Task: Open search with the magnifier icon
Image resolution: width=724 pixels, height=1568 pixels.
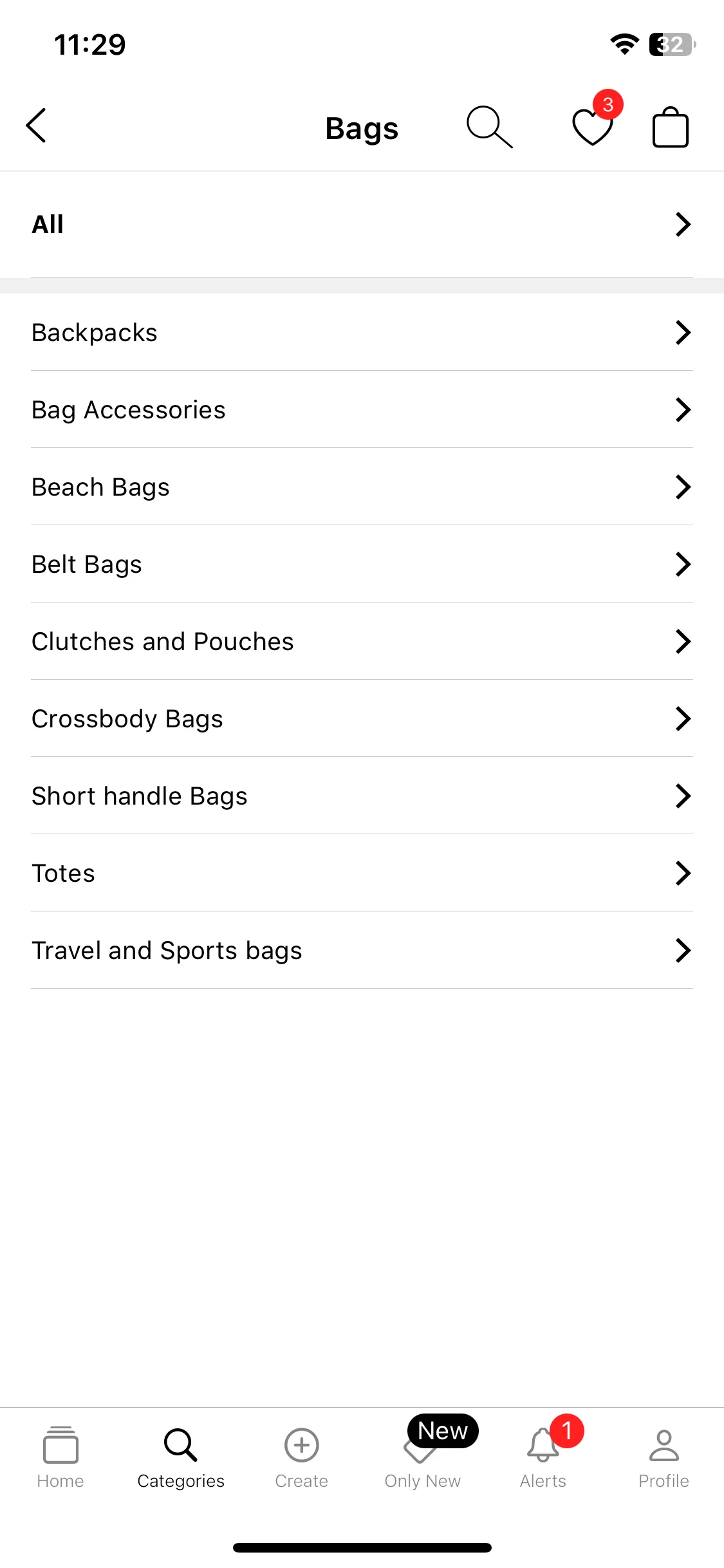Action: point(490,127)
